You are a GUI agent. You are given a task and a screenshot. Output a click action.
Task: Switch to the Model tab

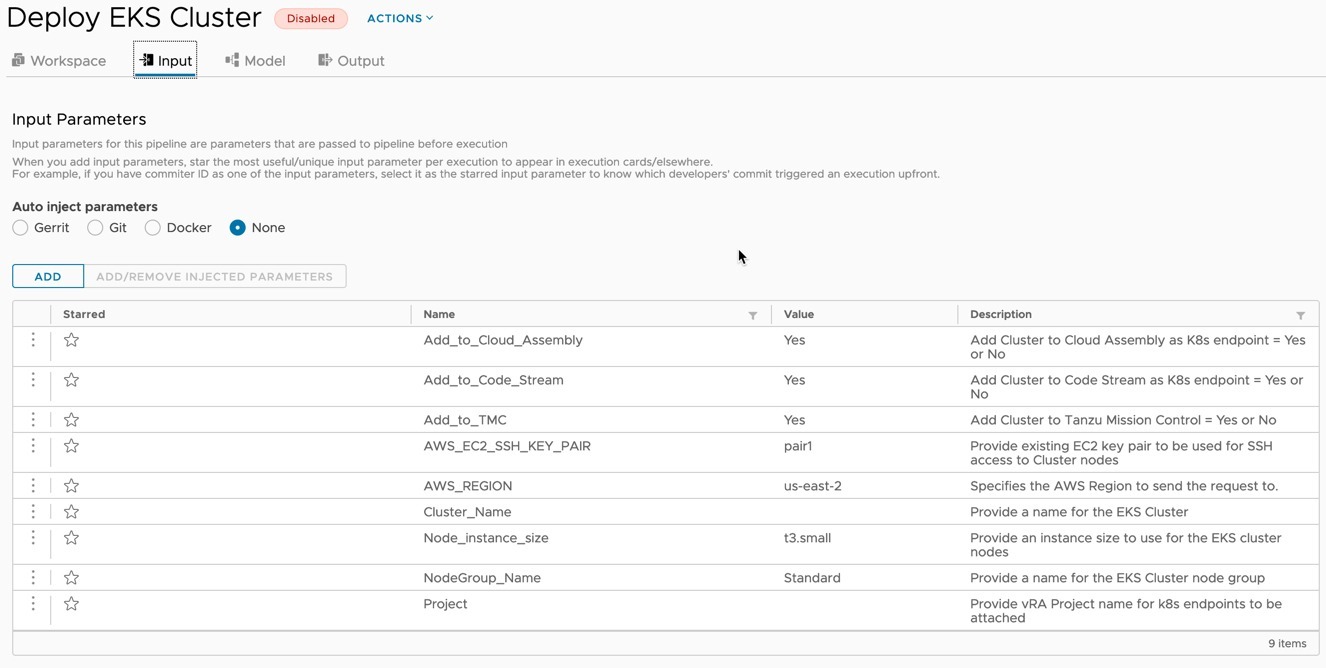click(255, 61)
